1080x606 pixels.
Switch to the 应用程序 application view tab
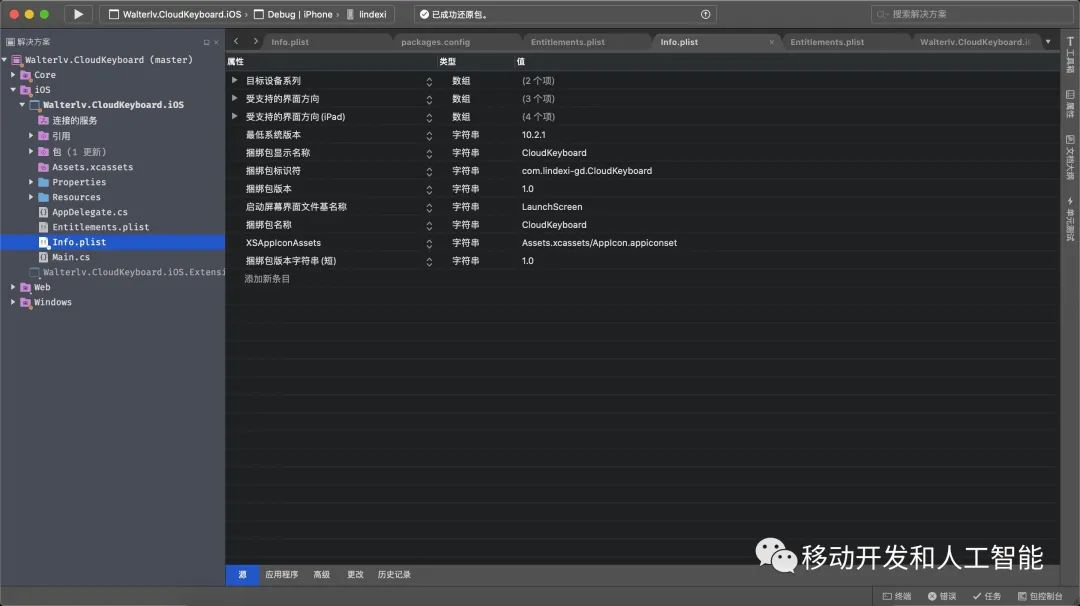[x=282, y=575]
